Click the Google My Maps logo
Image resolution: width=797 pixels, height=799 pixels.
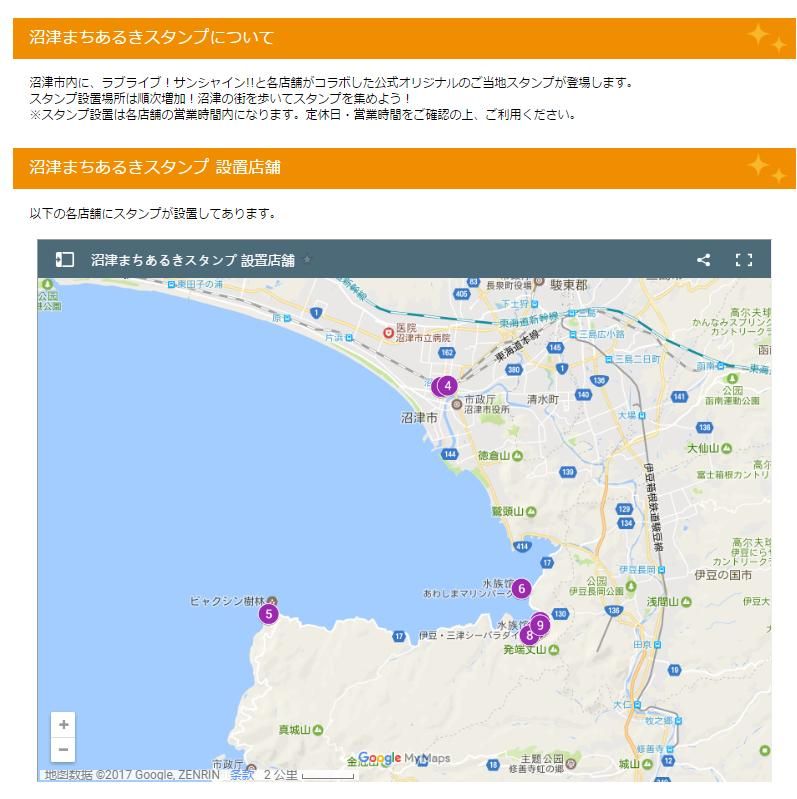coord(403,759)
